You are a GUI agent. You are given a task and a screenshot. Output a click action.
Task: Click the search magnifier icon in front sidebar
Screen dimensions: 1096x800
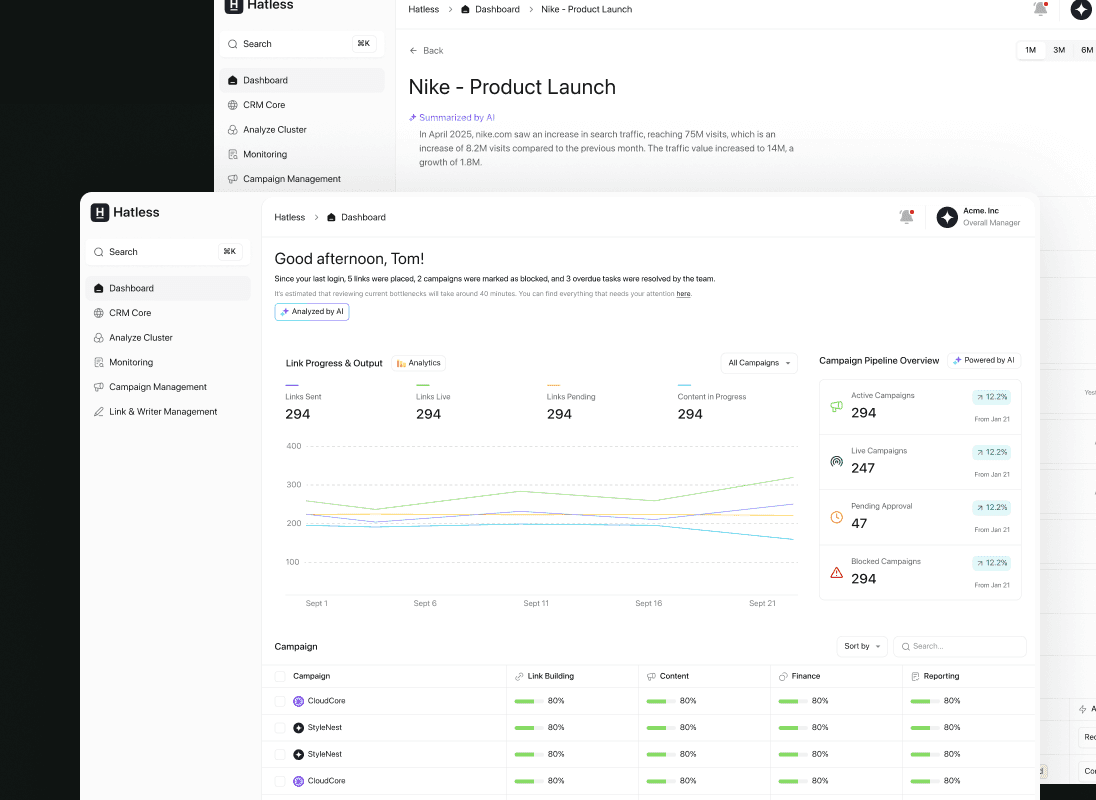click(99, 252)
